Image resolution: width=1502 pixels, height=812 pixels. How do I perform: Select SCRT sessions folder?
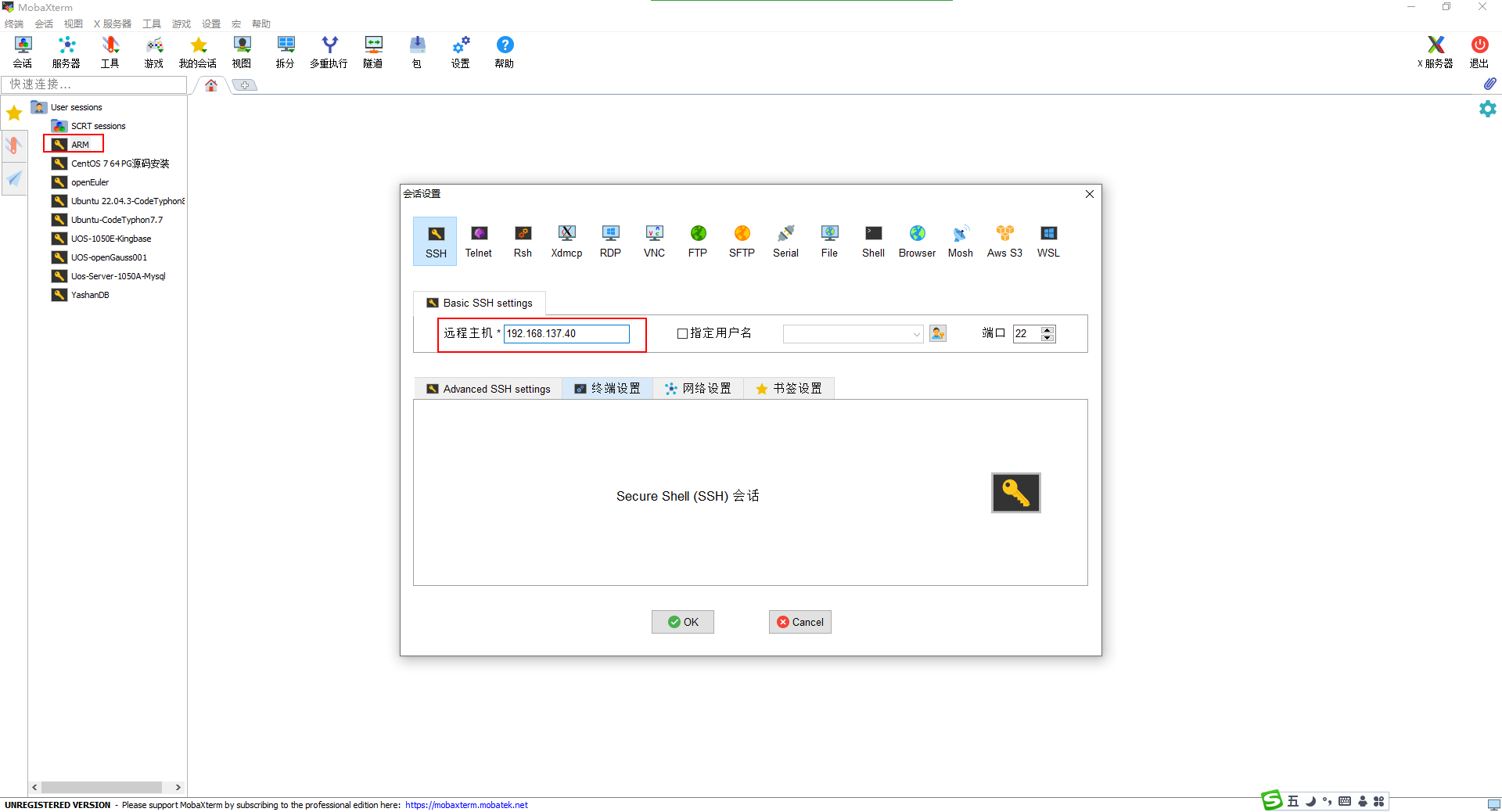tap(88, 126)
